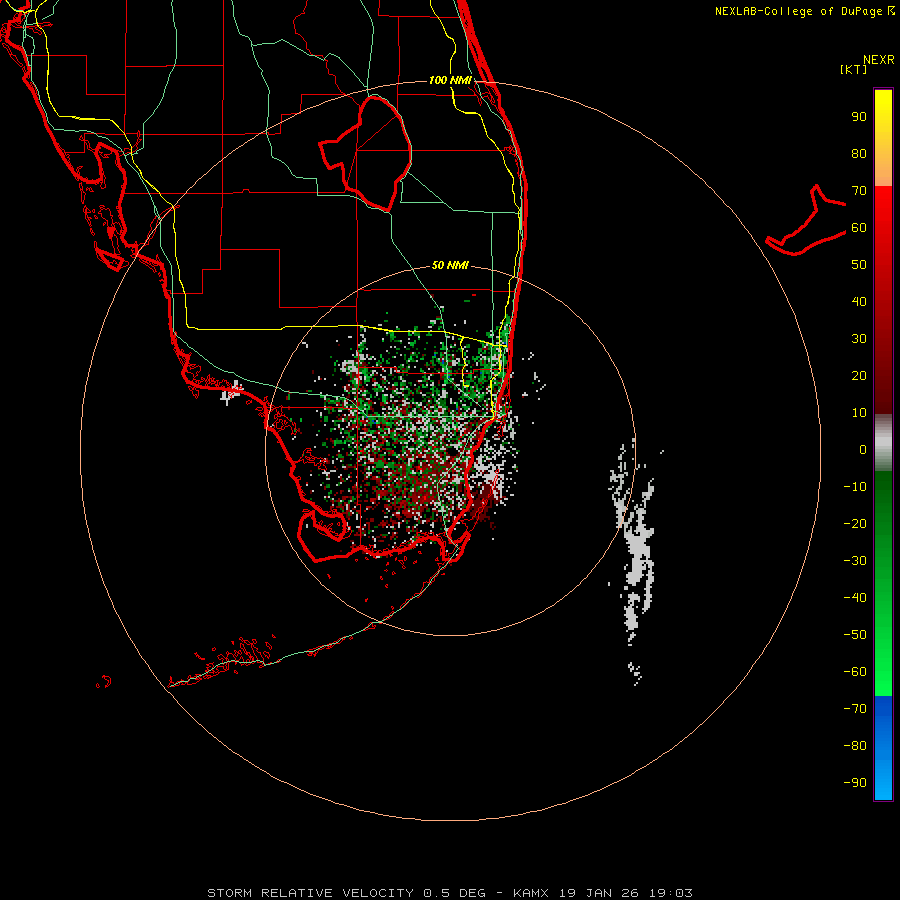The height and width of the screenshot is (900, 900).
Task: Select the -80 knot scale label
Action: tap(855, 746)
